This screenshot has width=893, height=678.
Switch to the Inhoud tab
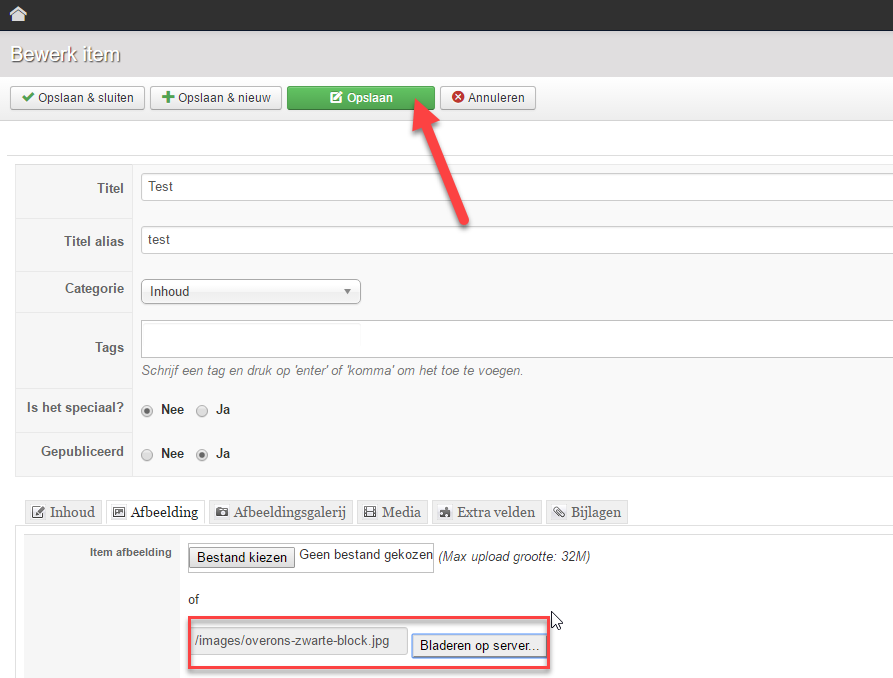pos(64,512)
